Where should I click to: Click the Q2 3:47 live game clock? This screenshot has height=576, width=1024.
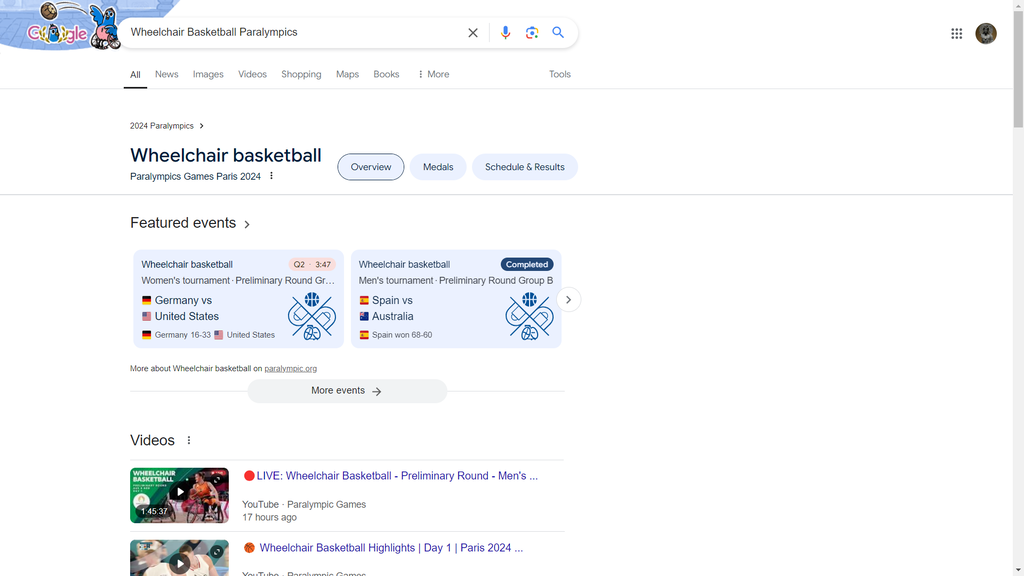[x=312, y=264]
